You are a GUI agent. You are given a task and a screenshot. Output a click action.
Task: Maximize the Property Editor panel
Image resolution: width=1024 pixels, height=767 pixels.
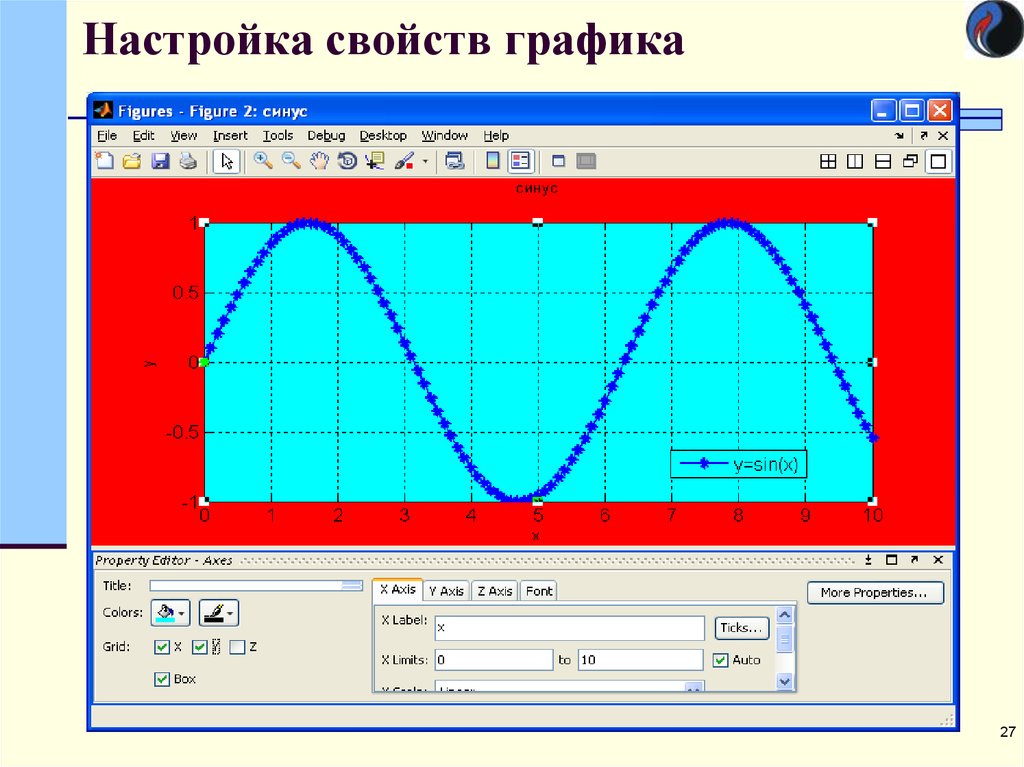click(x=891, y=560)
